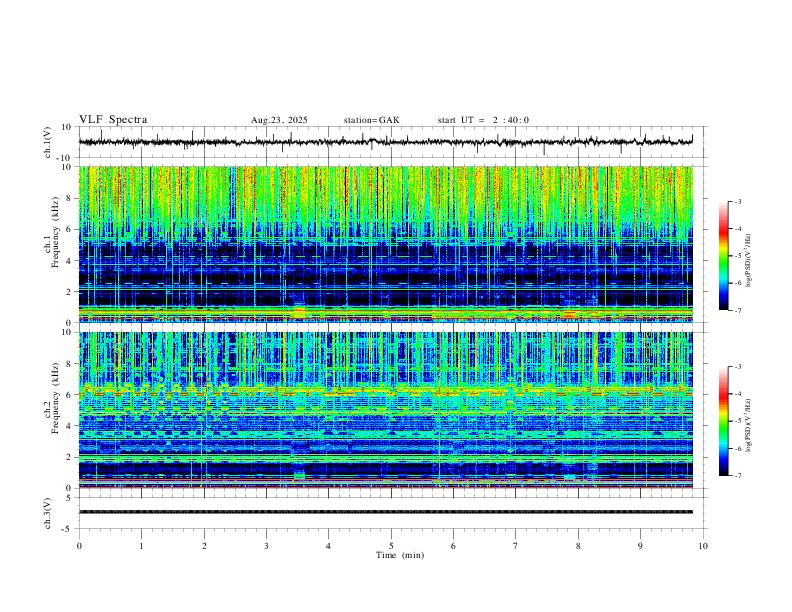The width and height of the screenshot is (792, 612).
Task: Click the "Time (min)" x-axis label
Action: click(400, 555)
